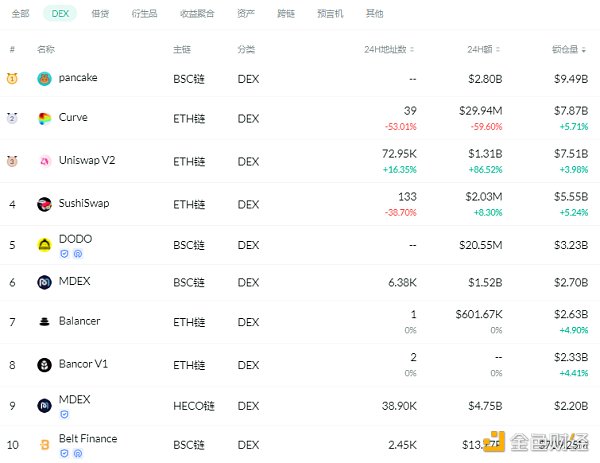
Task: Sort by 24H额 column arrow
Action: (x=498, y=49)
